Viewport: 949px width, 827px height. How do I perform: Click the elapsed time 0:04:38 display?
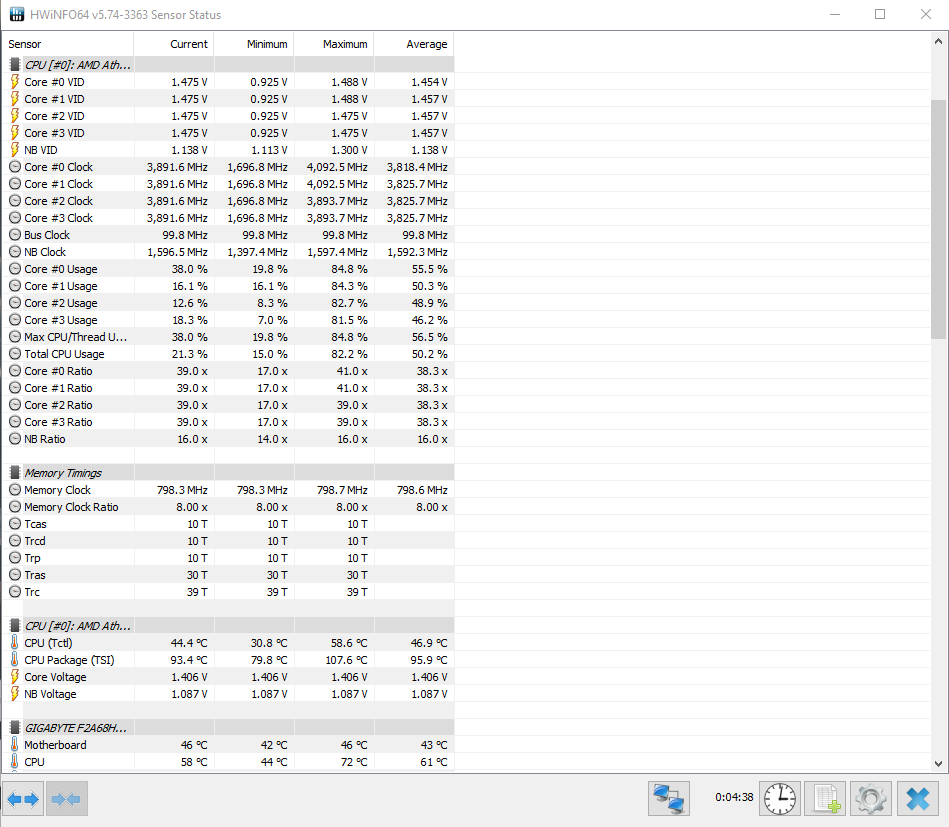(x=734, y=797)
